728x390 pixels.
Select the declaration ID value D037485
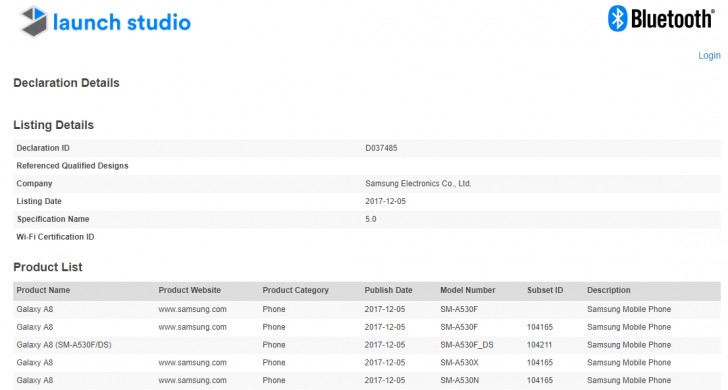tap(381, 148)
